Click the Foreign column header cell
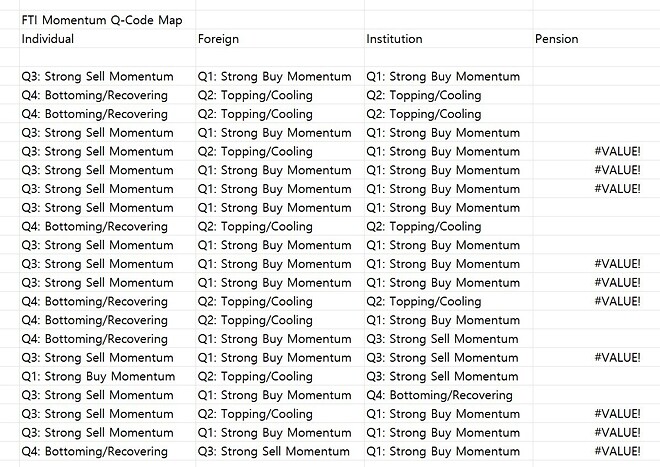Viewport: 660px width, 467px height. (x=218, y=39)
